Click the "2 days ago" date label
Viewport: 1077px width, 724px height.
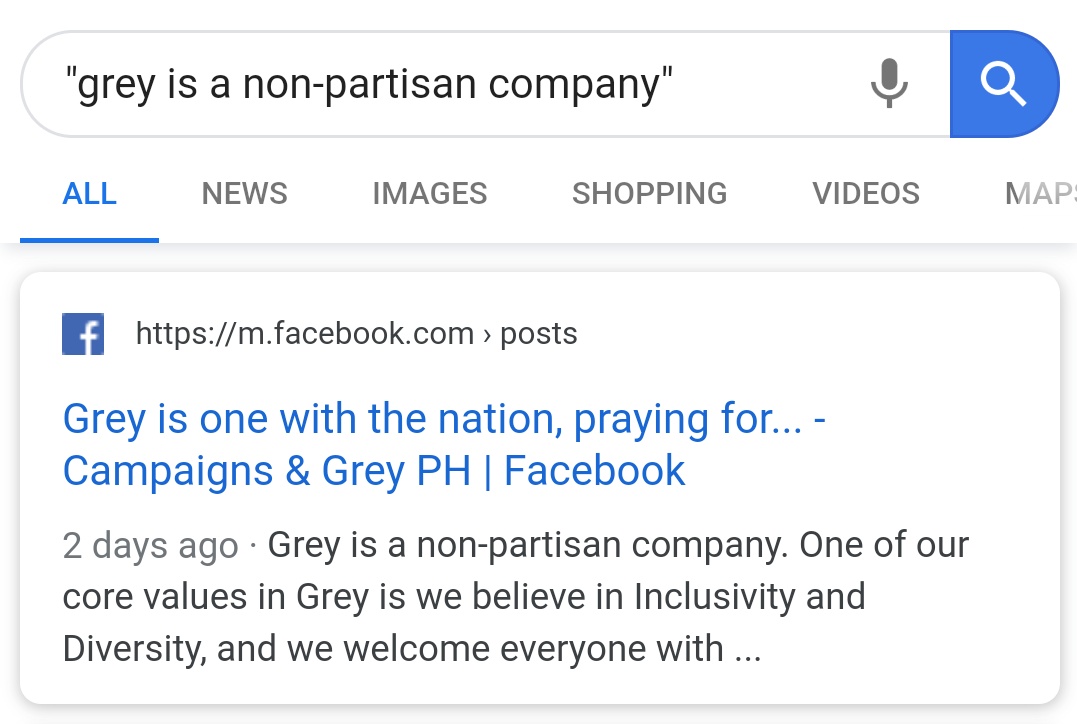(x=150, y=546)
